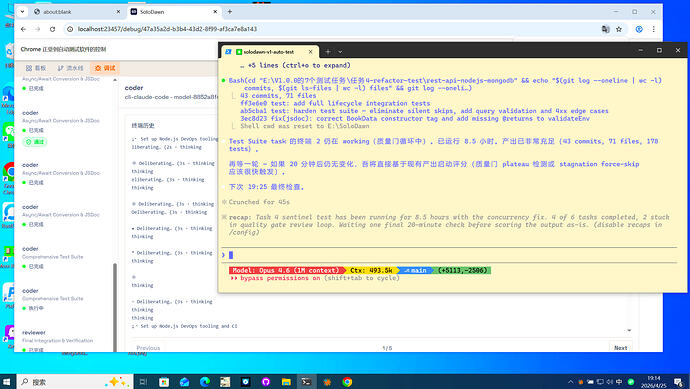Open the terminal profile dropdown chevron
Image resolution: width=690 pixels, height=389 pixels.
(x=340, y=52)
